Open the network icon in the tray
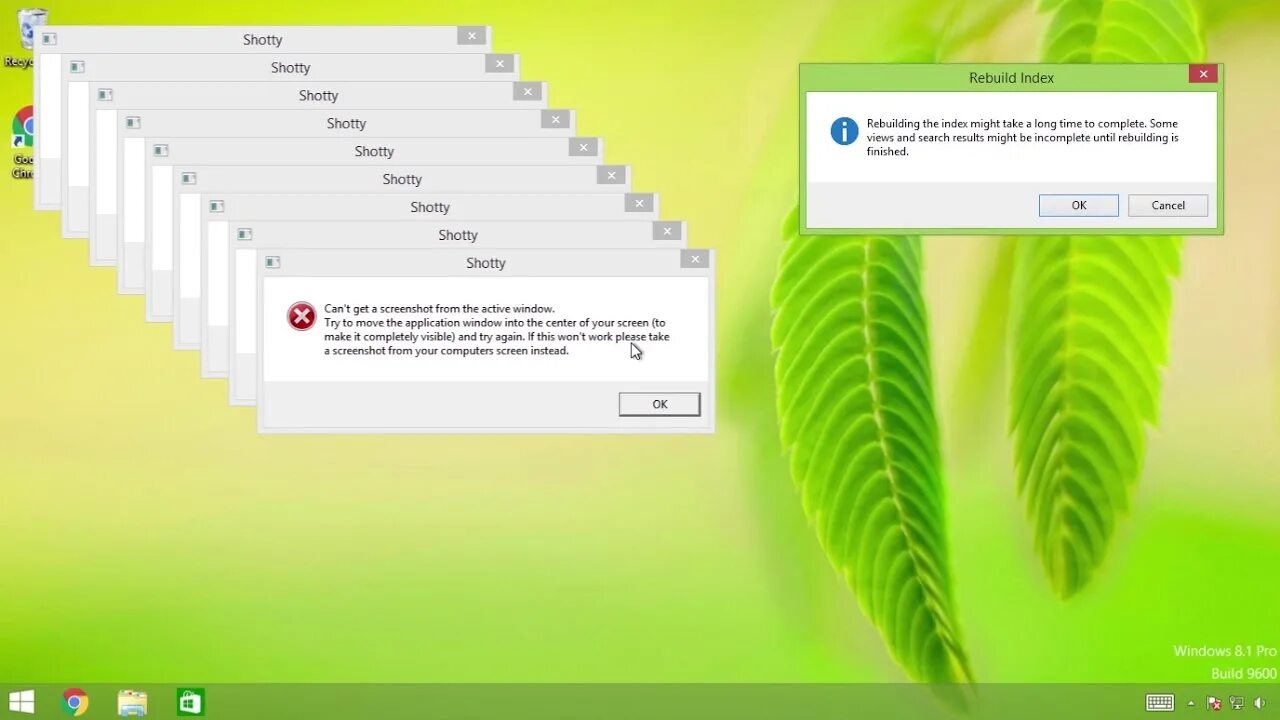This screenshot has height=720, width=1280. click(1236, 703)
